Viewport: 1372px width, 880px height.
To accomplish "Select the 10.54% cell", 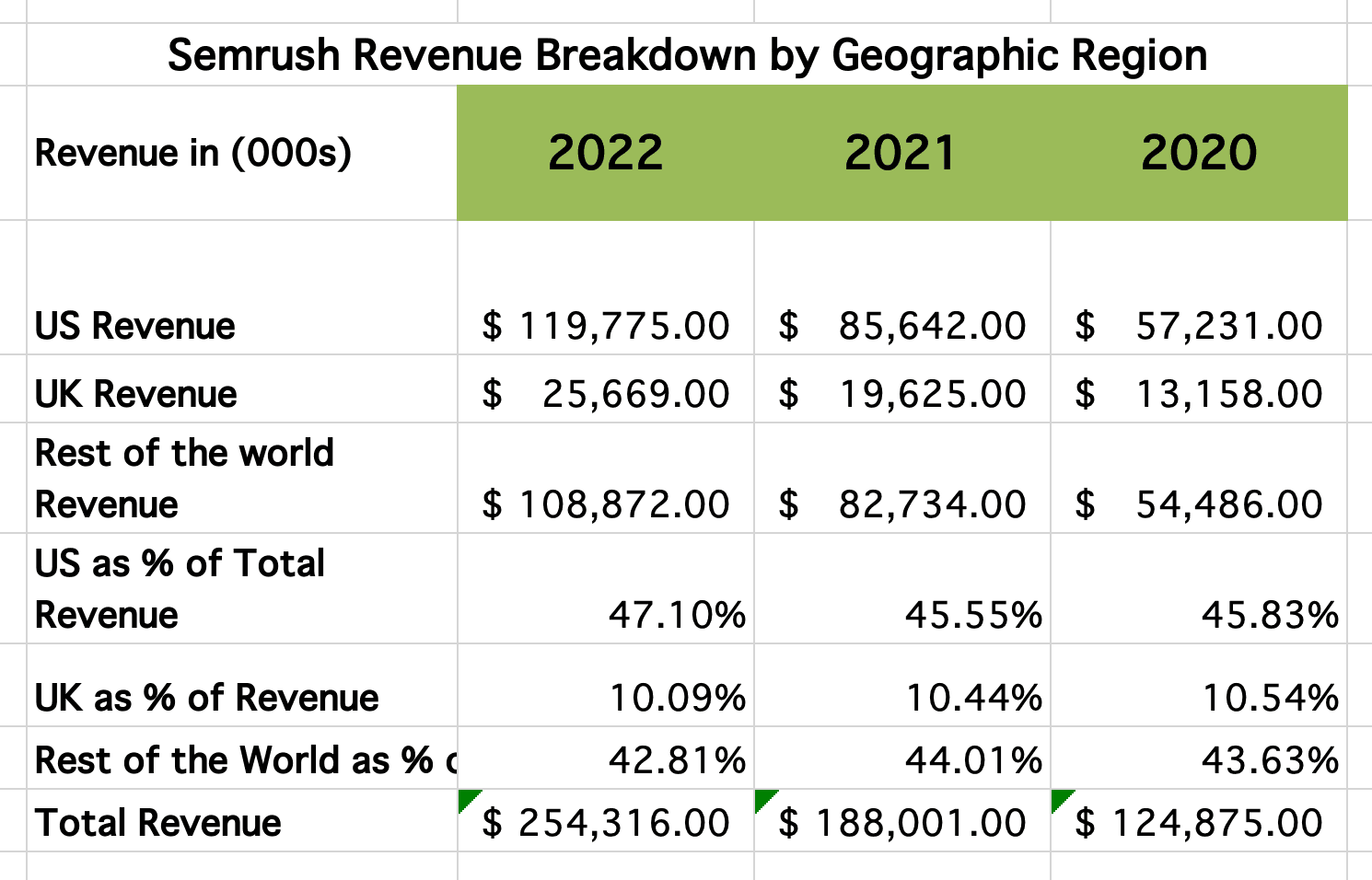I will coord(1199,685).
